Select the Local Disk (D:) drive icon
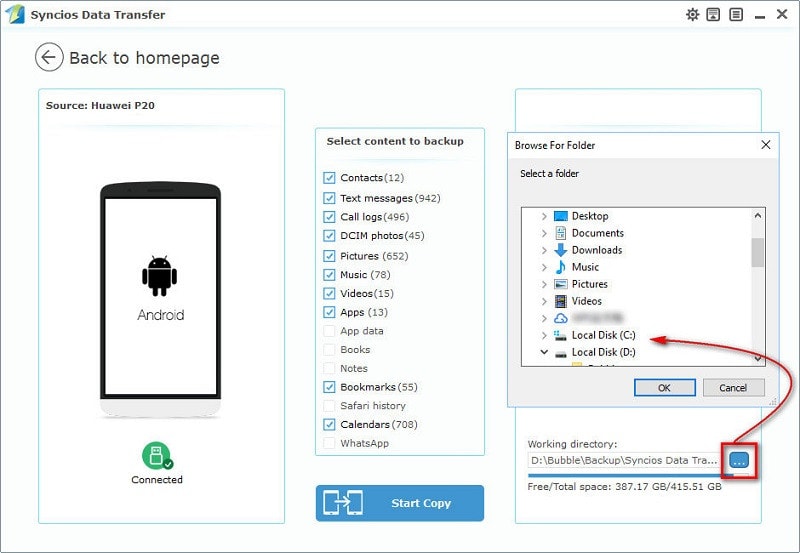This screenshot has width=800, height=553. [x=561, y=353]
